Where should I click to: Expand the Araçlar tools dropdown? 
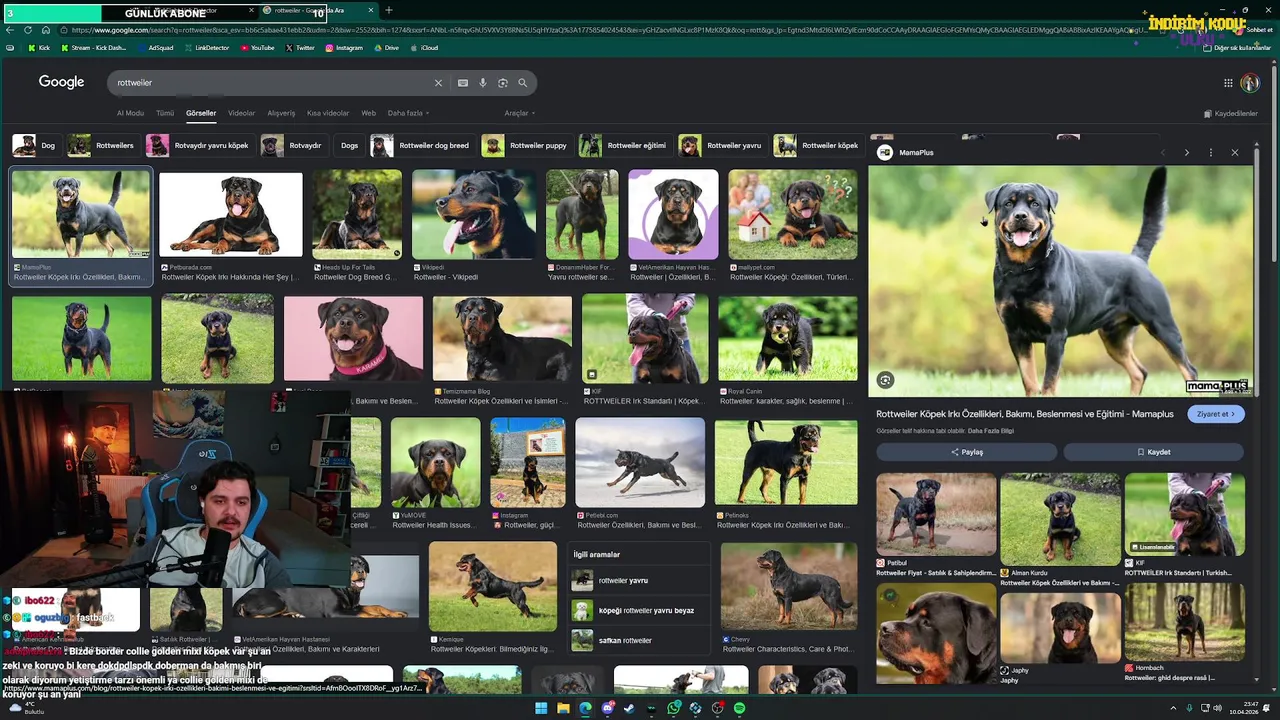519,113
